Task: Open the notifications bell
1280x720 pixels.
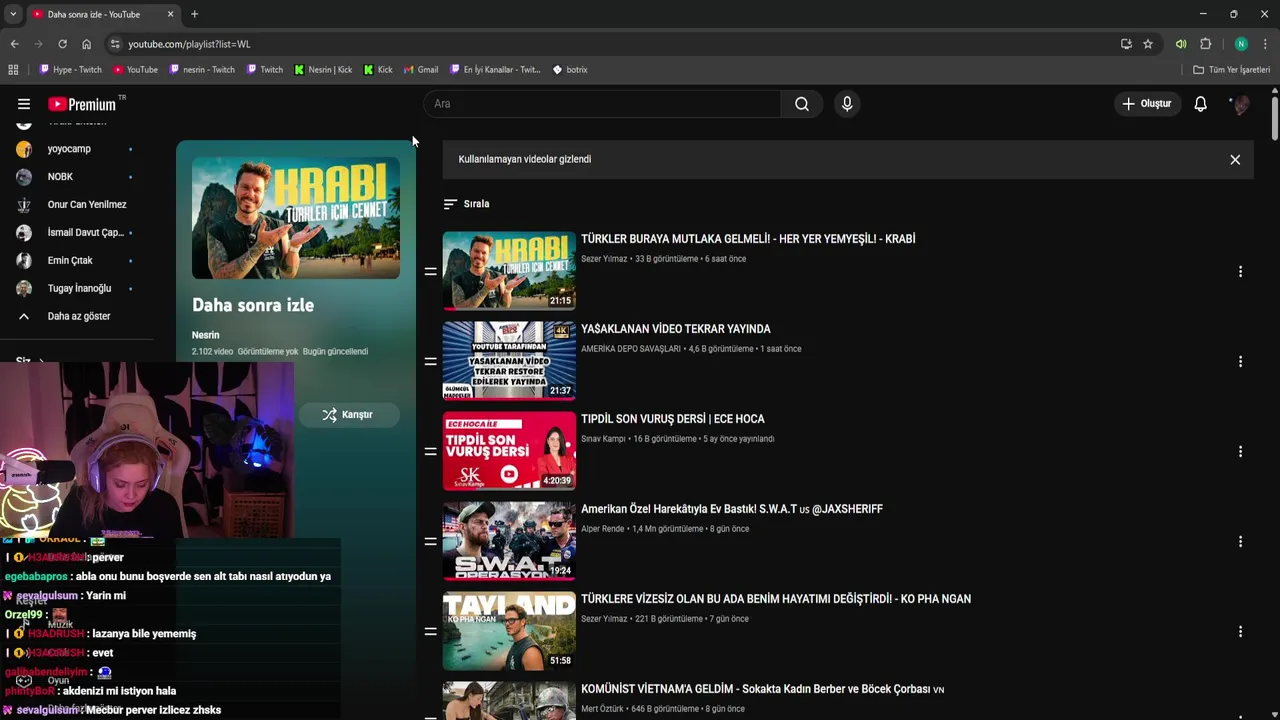Action: [x=1201, y=104]
